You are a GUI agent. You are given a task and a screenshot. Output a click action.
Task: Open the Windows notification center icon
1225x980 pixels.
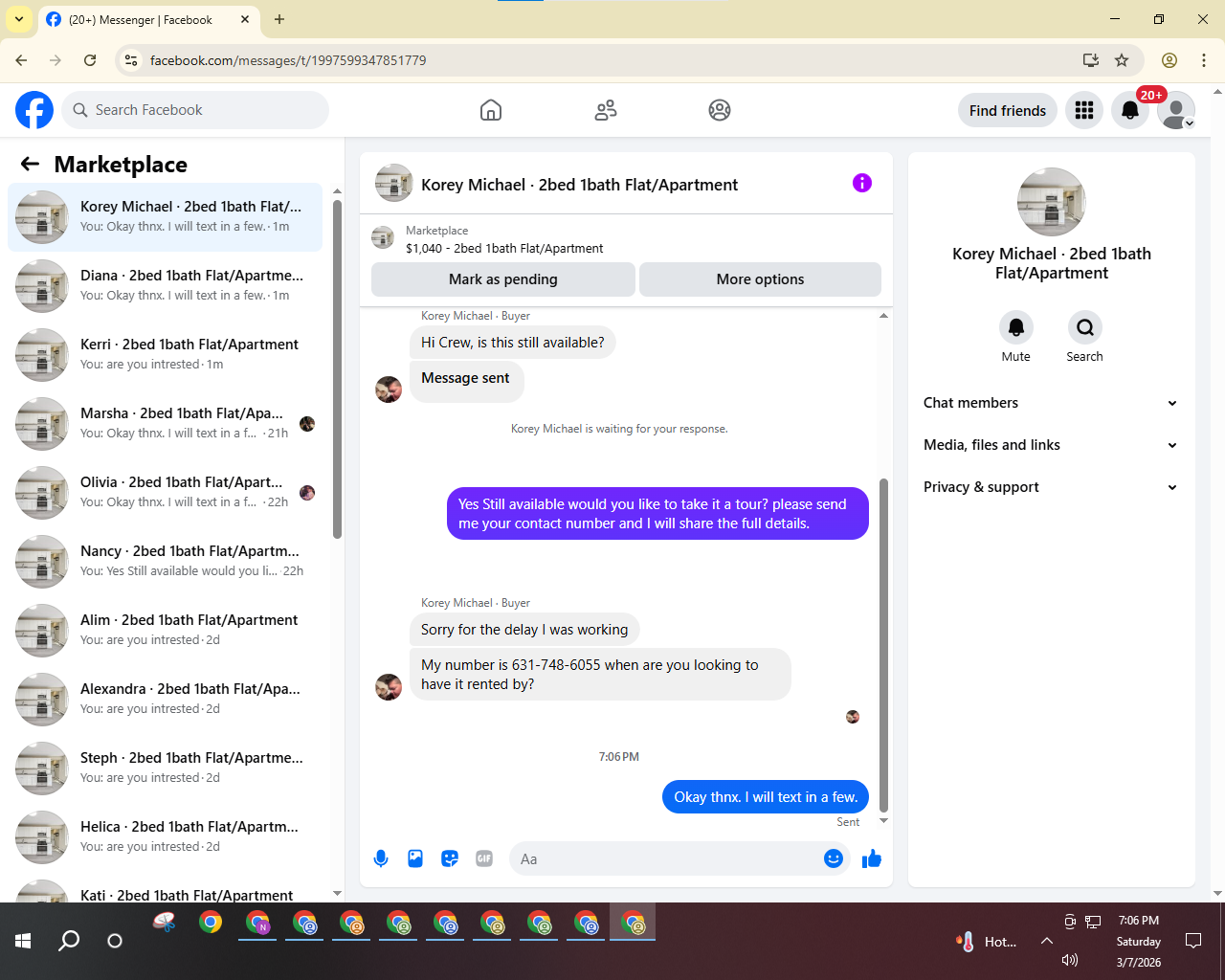1193,941
